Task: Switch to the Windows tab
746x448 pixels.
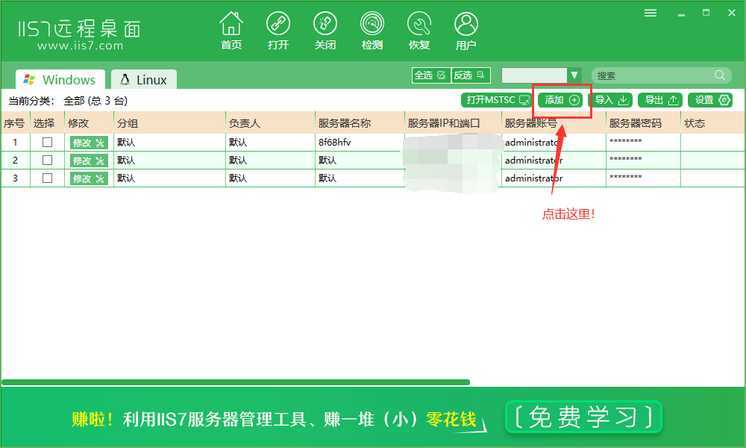Action: [60, 79]
